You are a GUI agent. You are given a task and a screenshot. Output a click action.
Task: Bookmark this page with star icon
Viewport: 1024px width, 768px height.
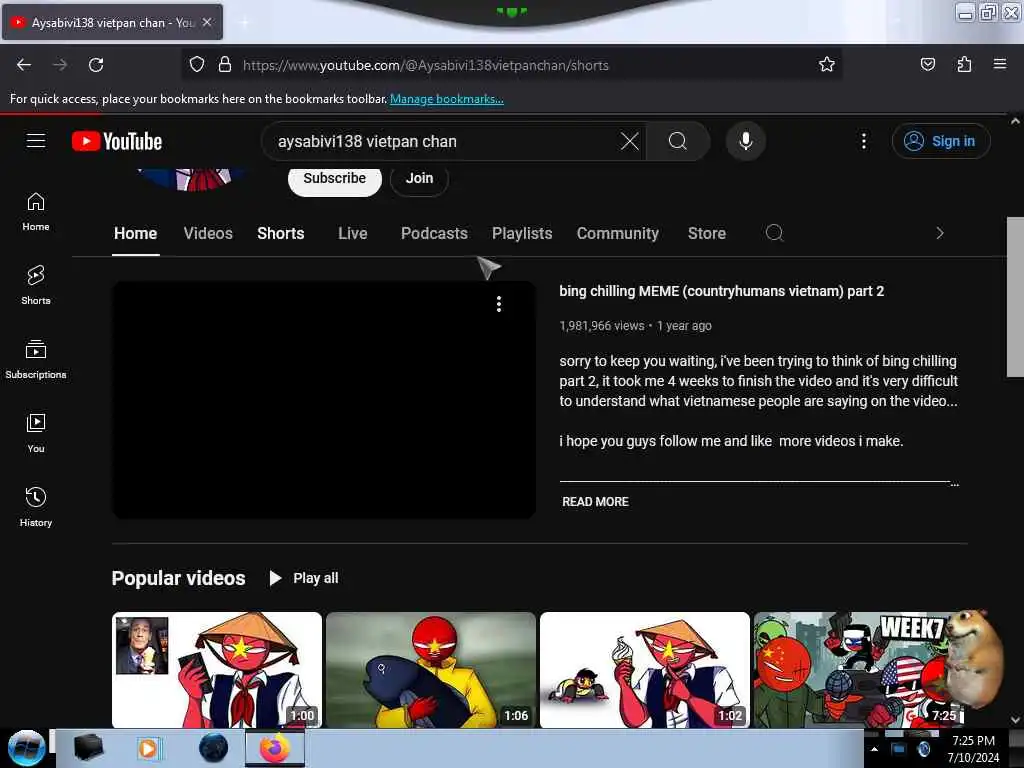(x=827, y=64)
